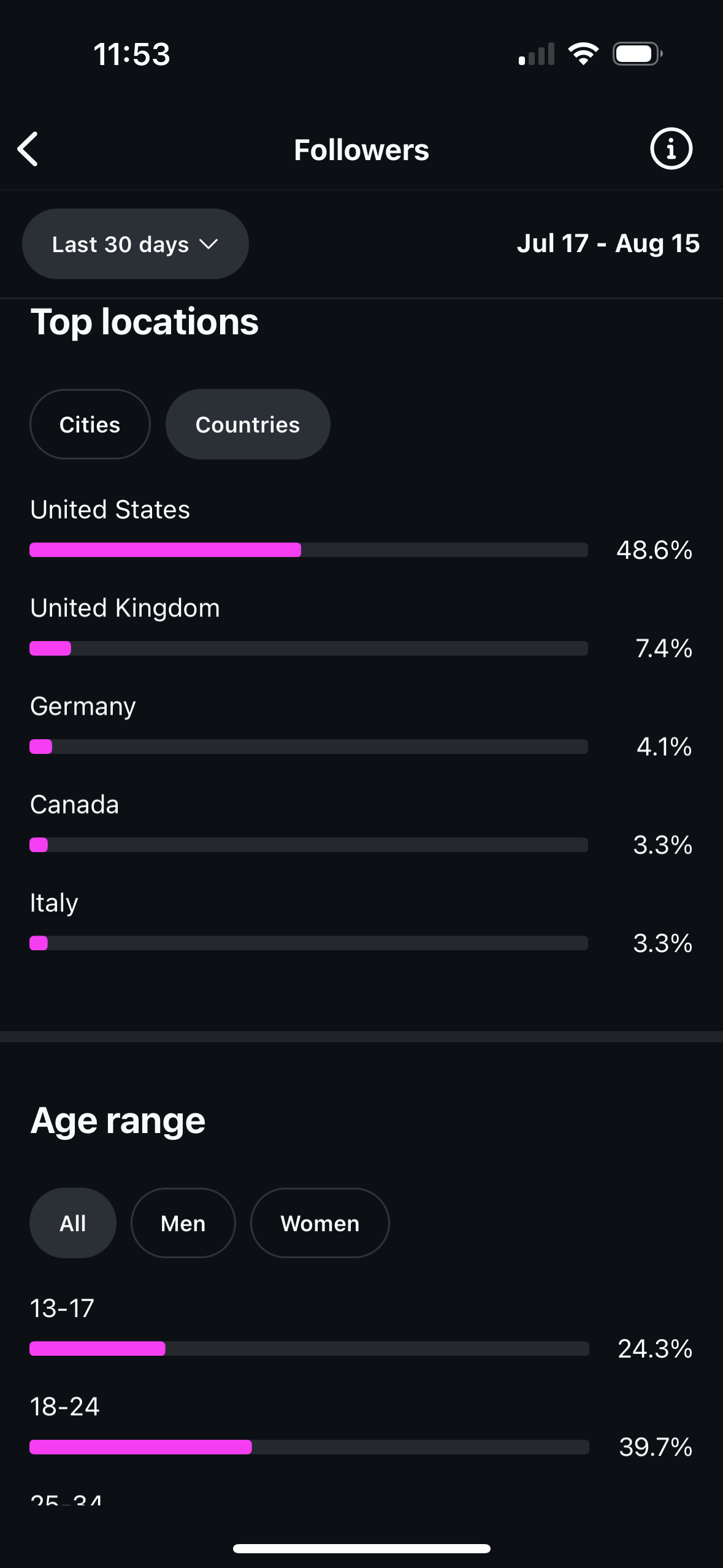
Task: Tap the back arrow icon
Action: [x=28, y=149]
